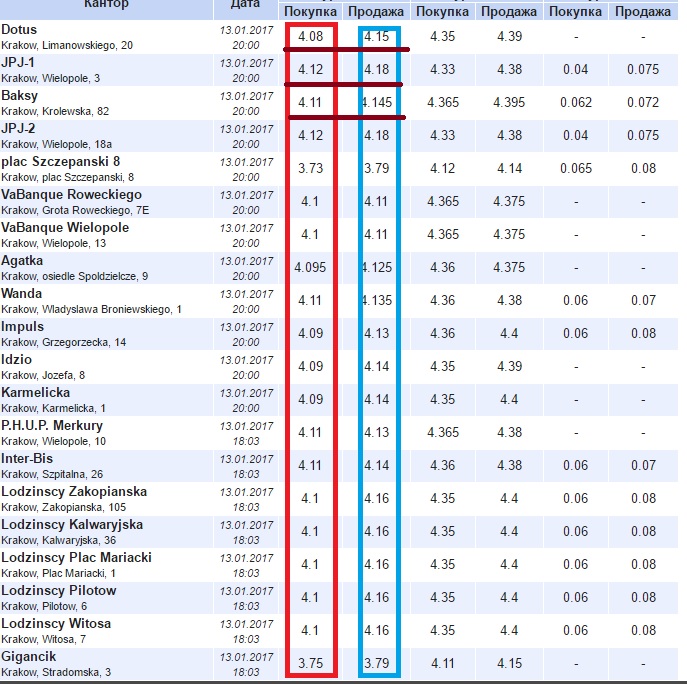Open the Gigancik office name

tap(28, 657)
